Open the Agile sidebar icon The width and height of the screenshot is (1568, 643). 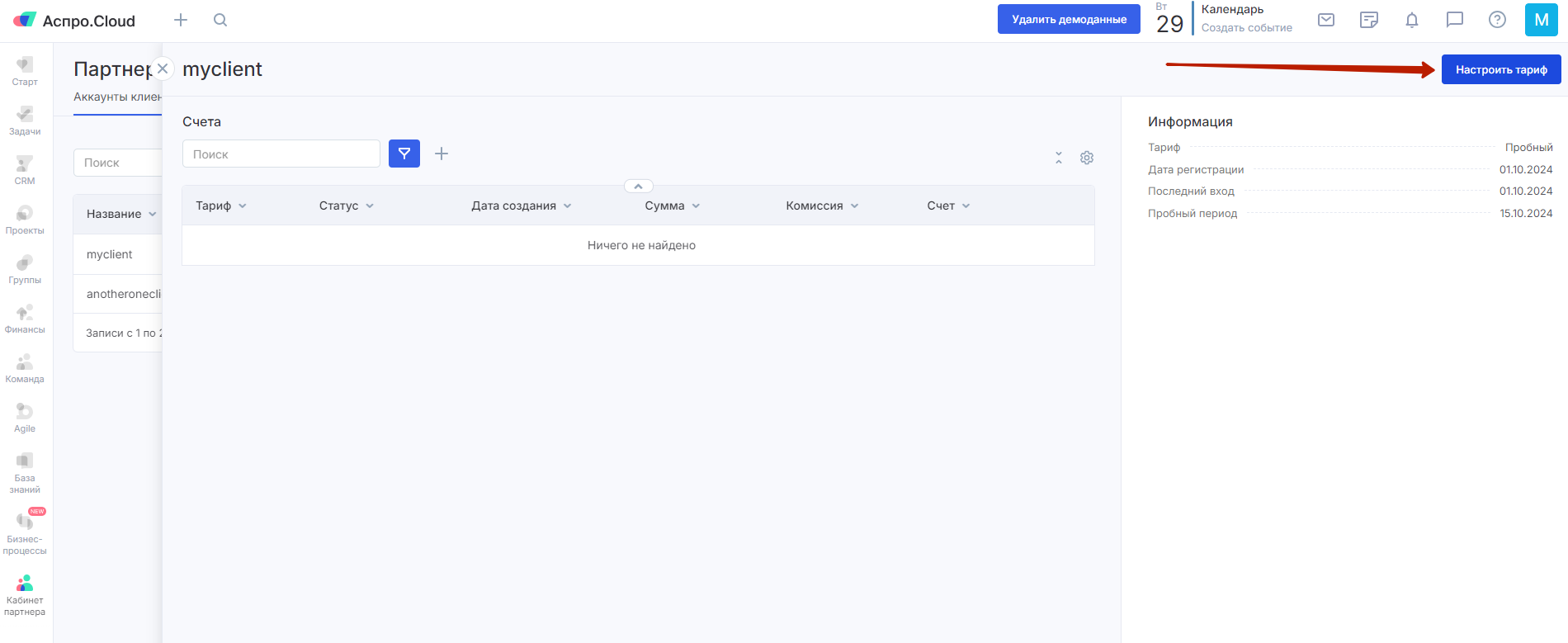(25, 418)
